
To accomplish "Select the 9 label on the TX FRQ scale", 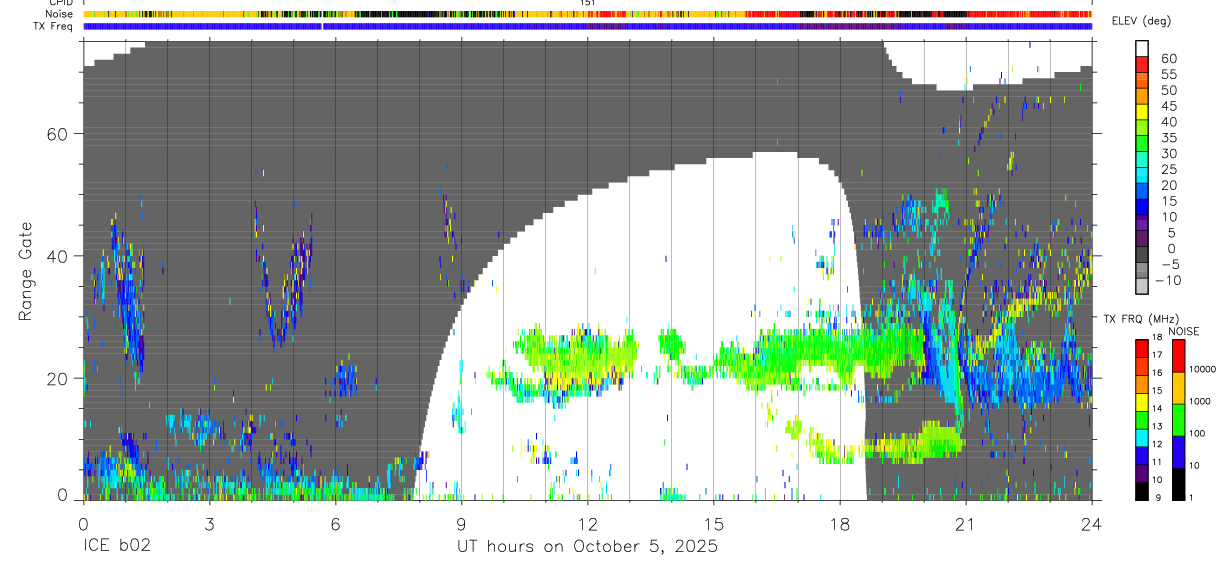I will (x=1159, y=496).
